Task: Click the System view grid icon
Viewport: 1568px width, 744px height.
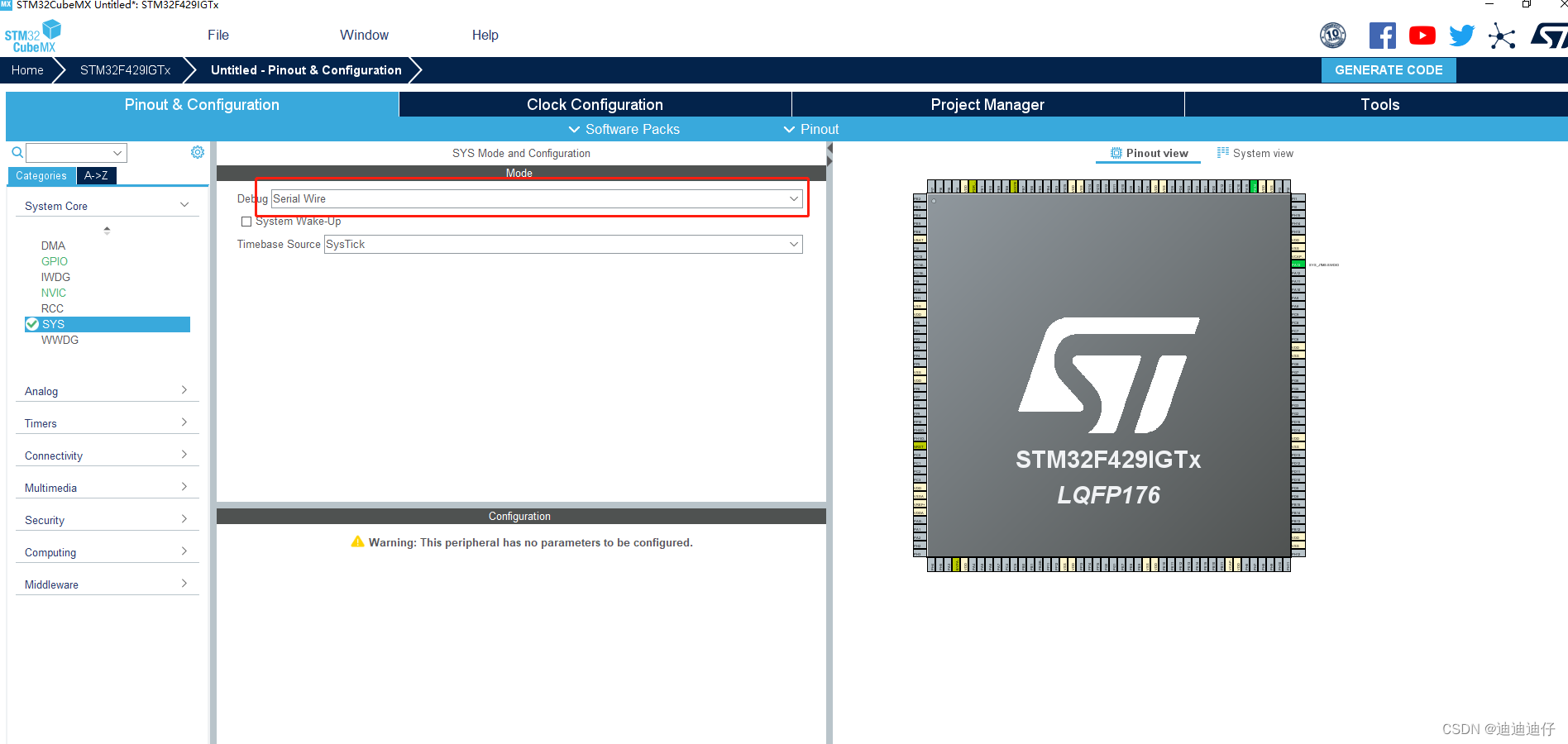Action: point(1223,153)
